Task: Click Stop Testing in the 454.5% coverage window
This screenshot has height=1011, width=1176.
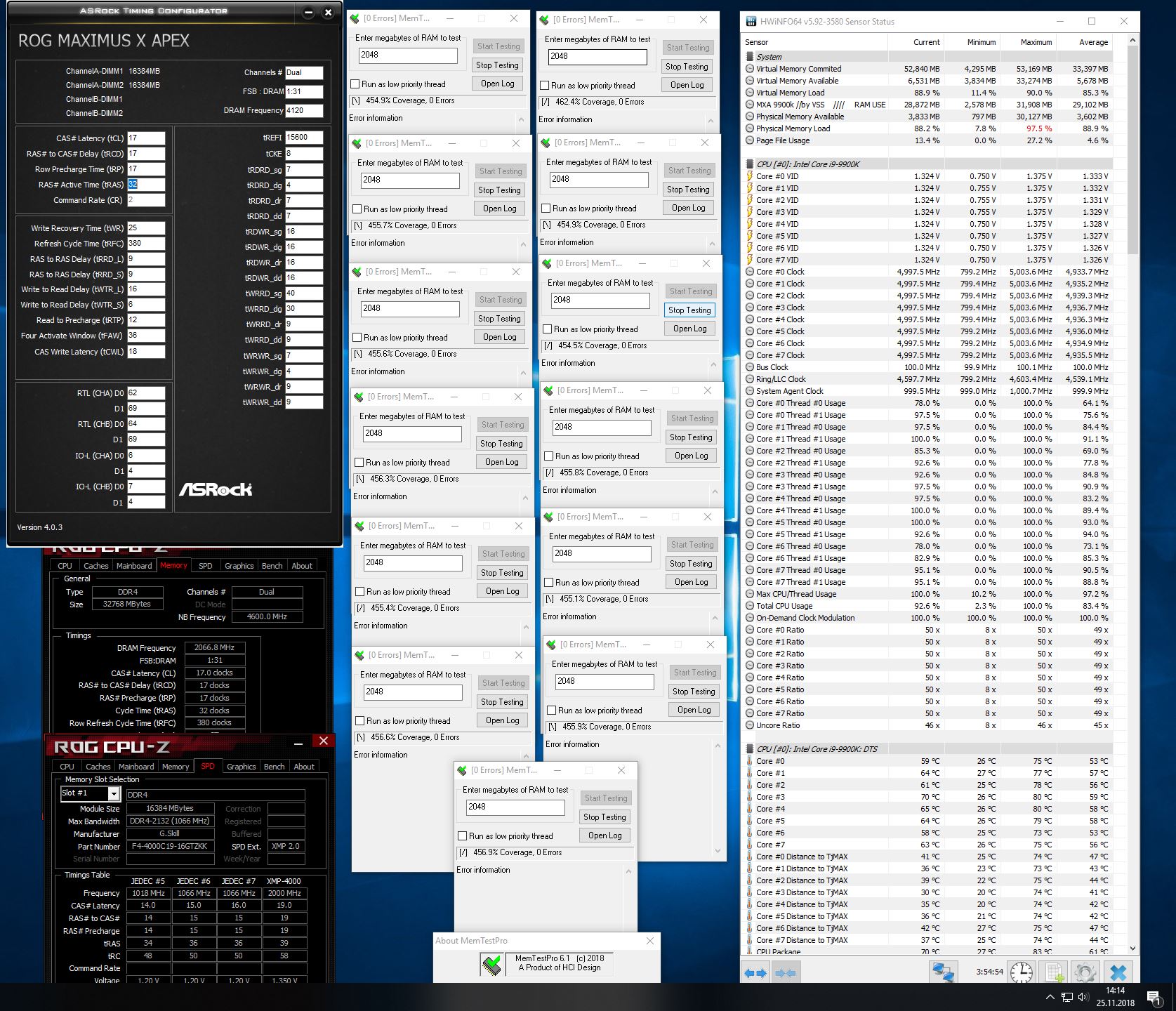Action: [x=690, y=310]
